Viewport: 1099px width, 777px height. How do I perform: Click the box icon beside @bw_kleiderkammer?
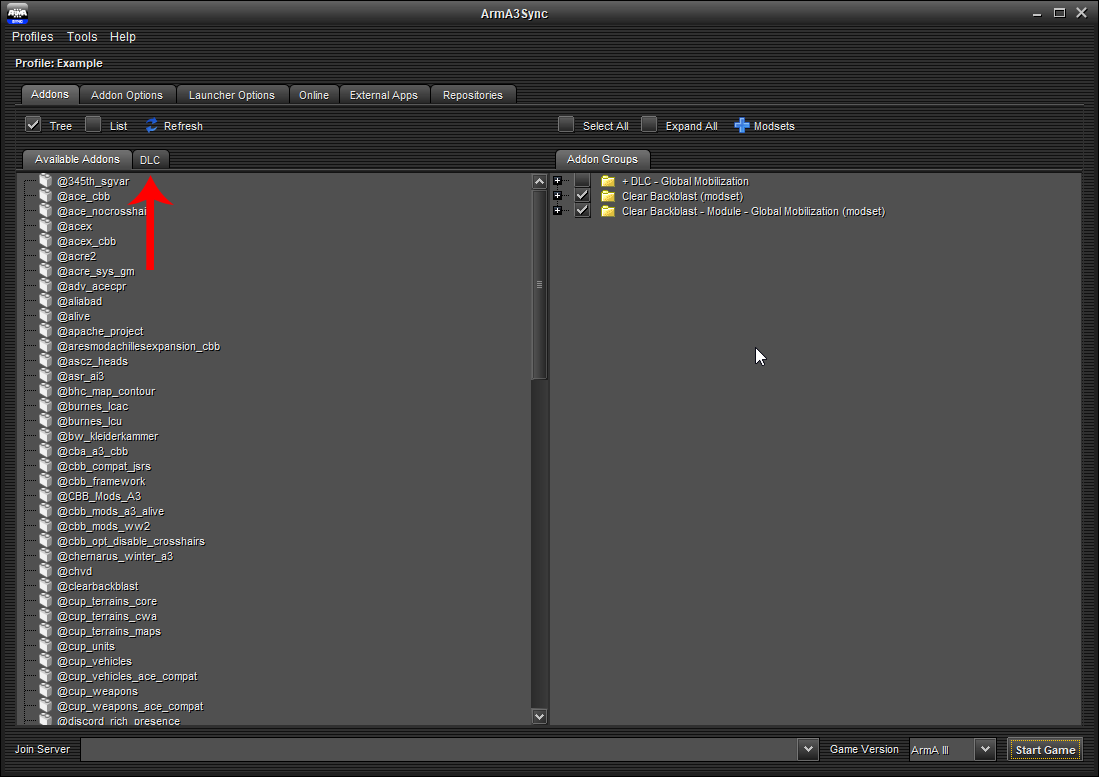(x=46, y=436)
